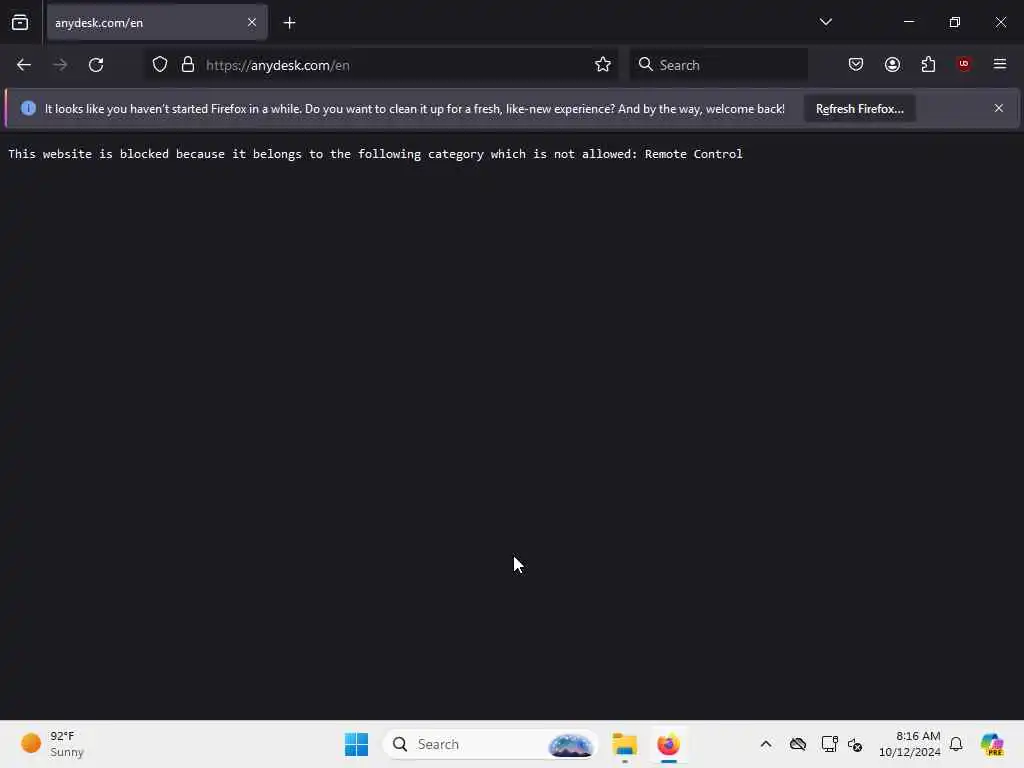
Task: Click the cloud sync-off tray icon
Action: [x=797, y=744]
